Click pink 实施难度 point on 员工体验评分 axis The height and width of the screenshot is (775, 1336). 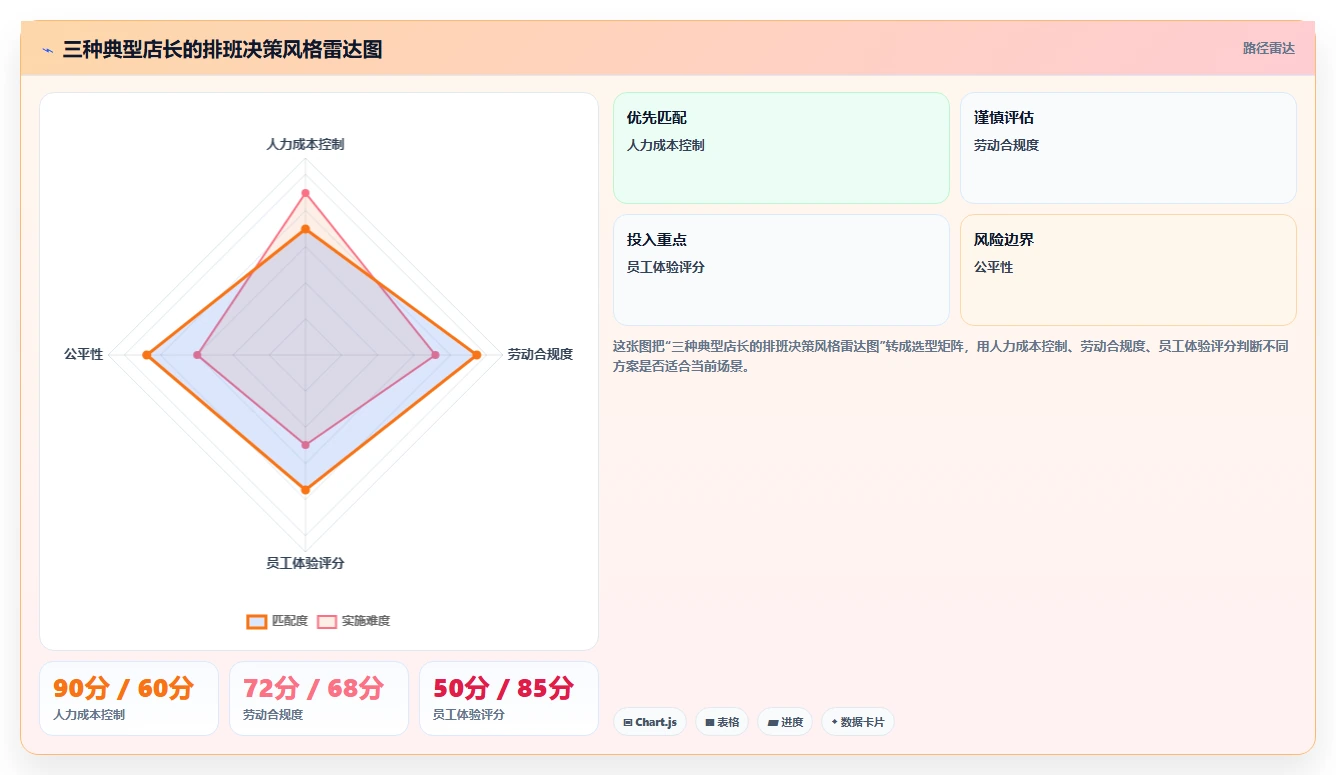click(x=306, y=445)
